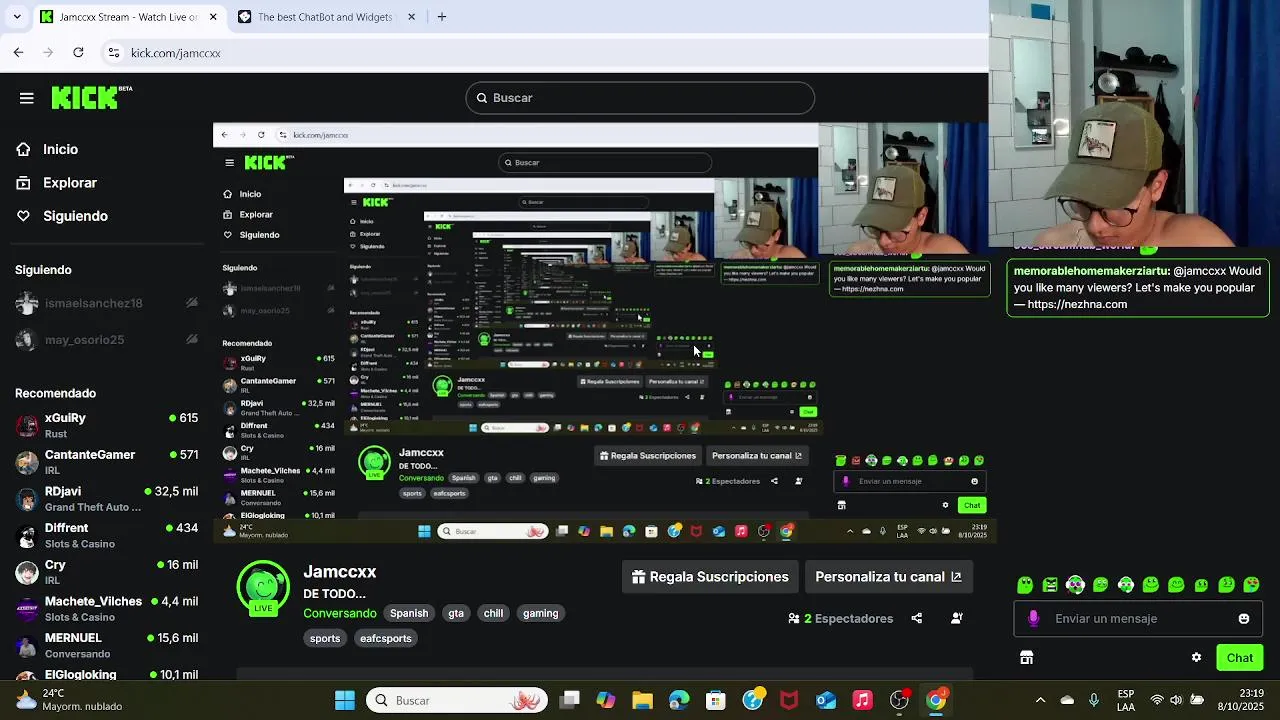Viewport: 1280px width, 720px height.
Task: Open site information icon in address bar
Action: point(114,53)
